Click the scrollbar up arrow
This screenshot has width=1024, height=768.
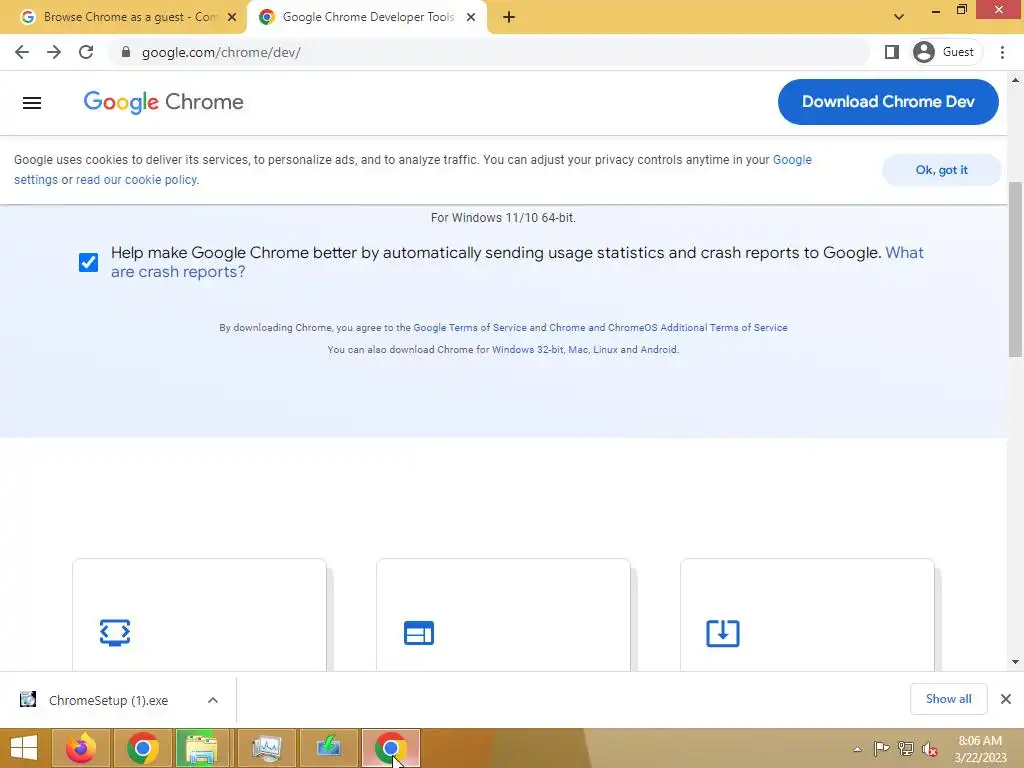(1015, 80)
